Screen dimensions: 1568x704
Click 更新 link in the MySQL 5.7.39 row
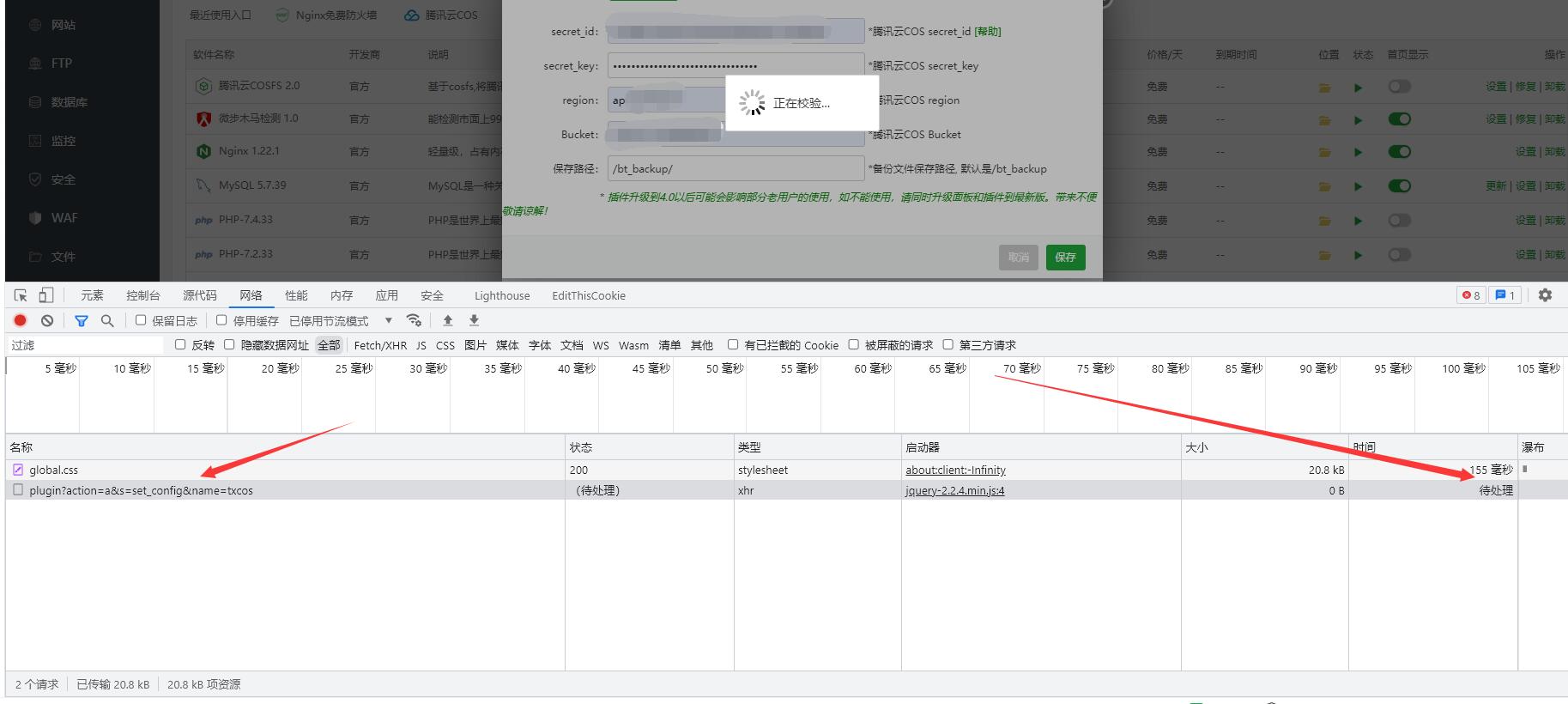click(1496, 186)
